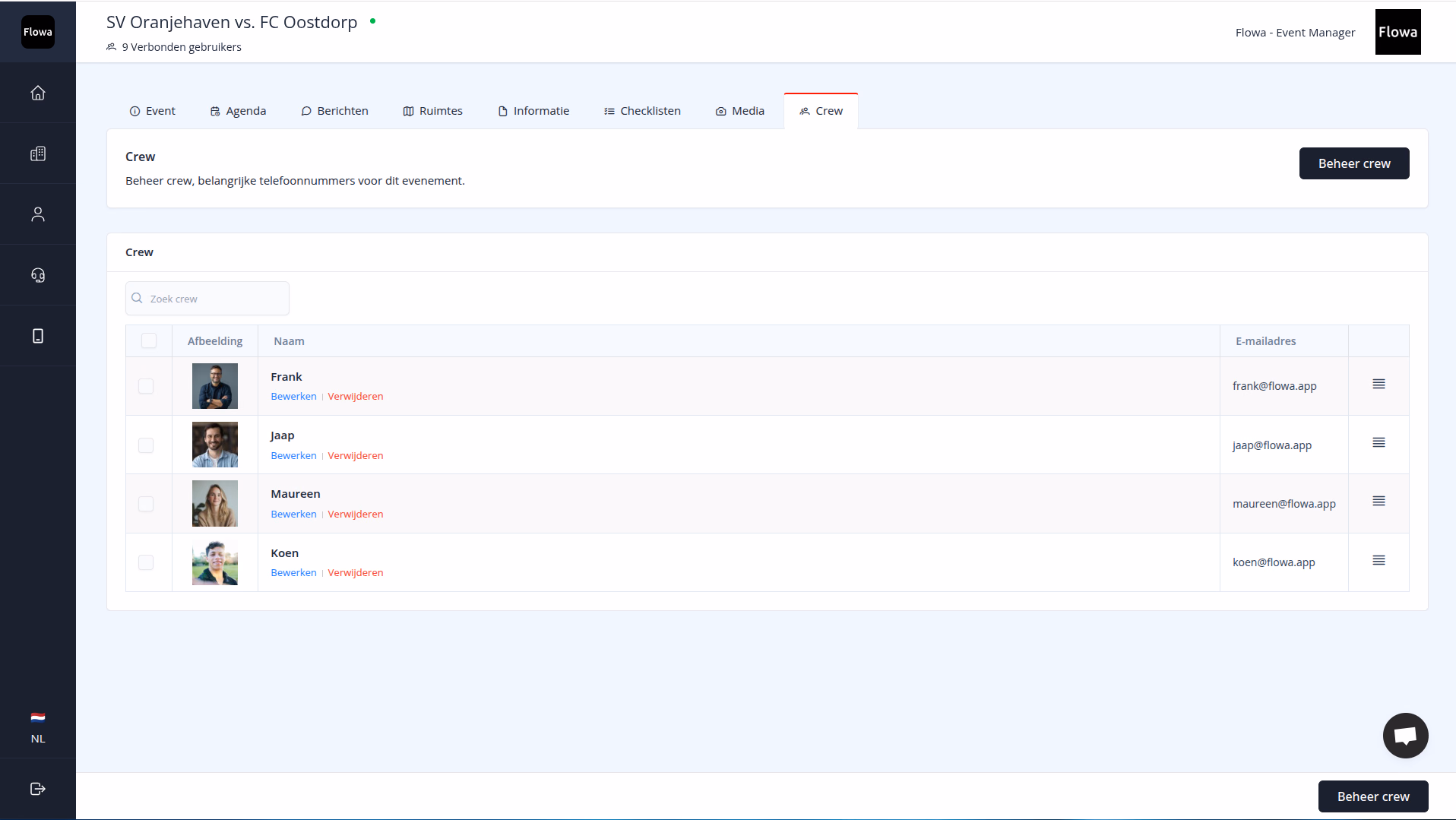Switch to the Checklisten tab

pyautogui.click(x=642, y=111)
